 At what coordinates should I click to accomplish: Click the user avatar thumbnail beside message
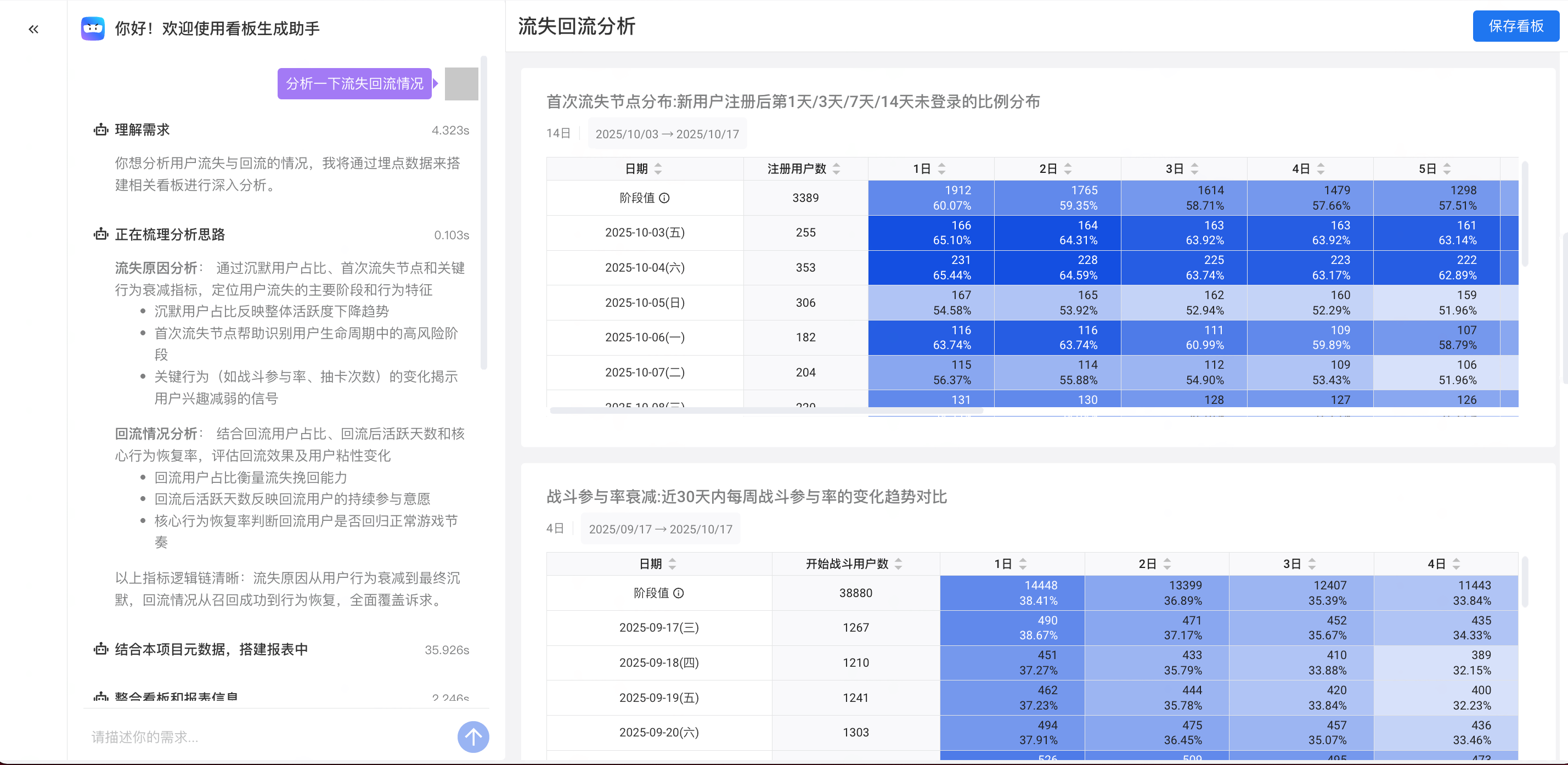[461, 83]
